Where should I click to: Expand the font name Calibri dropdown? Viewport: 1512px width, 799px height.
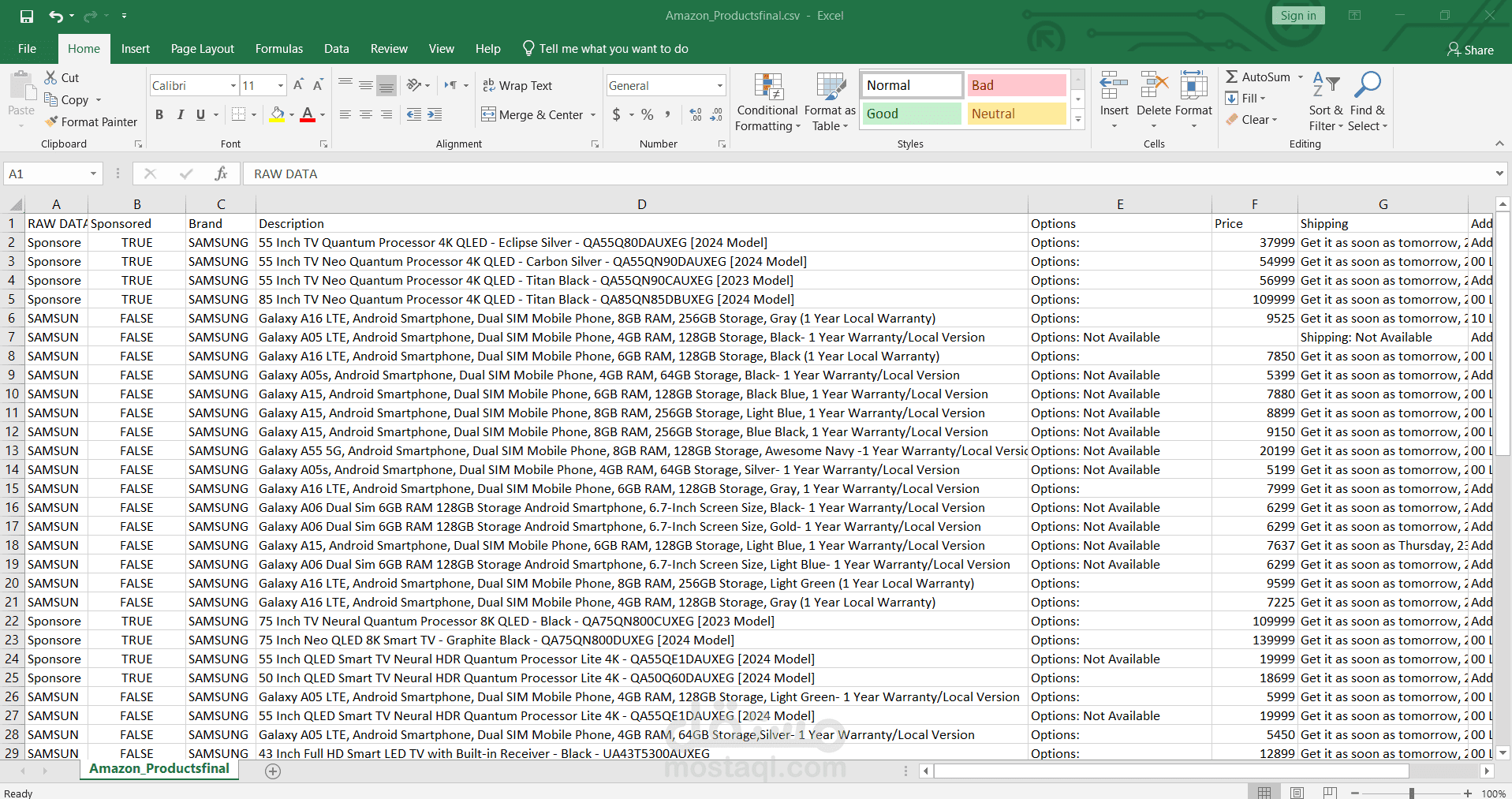[233, 85]
